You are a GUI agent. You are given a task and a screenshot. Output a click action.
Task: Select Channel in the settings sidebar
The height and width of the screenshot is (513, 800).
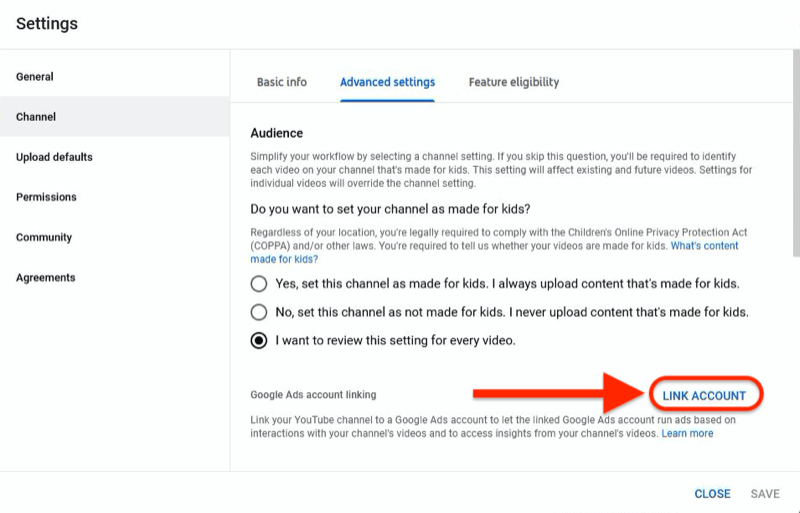click(115, 116)
